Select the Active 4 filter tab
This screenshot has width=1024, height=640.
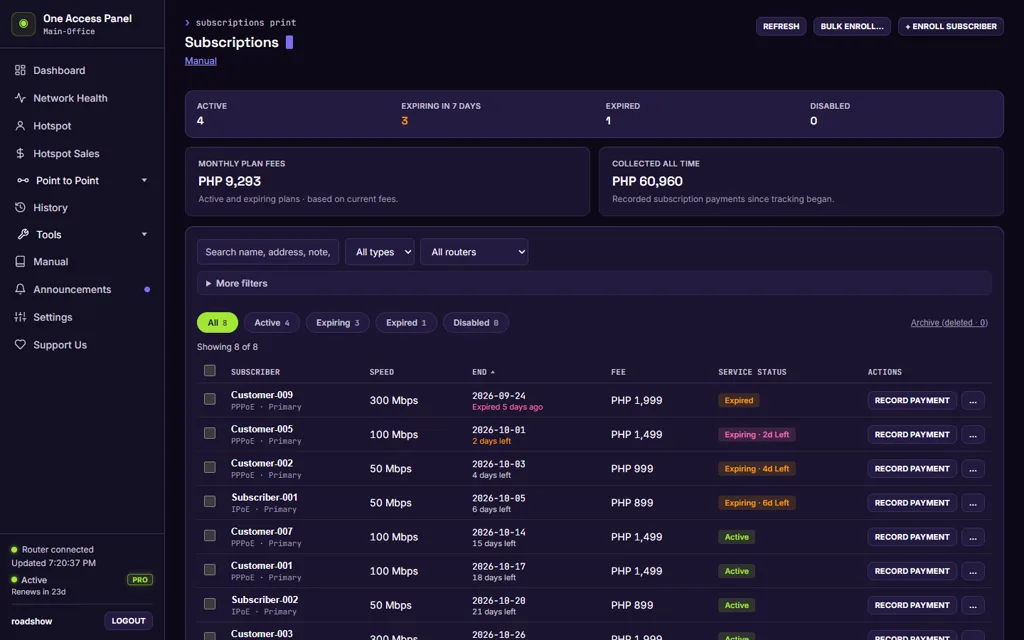tap(272, 323)
